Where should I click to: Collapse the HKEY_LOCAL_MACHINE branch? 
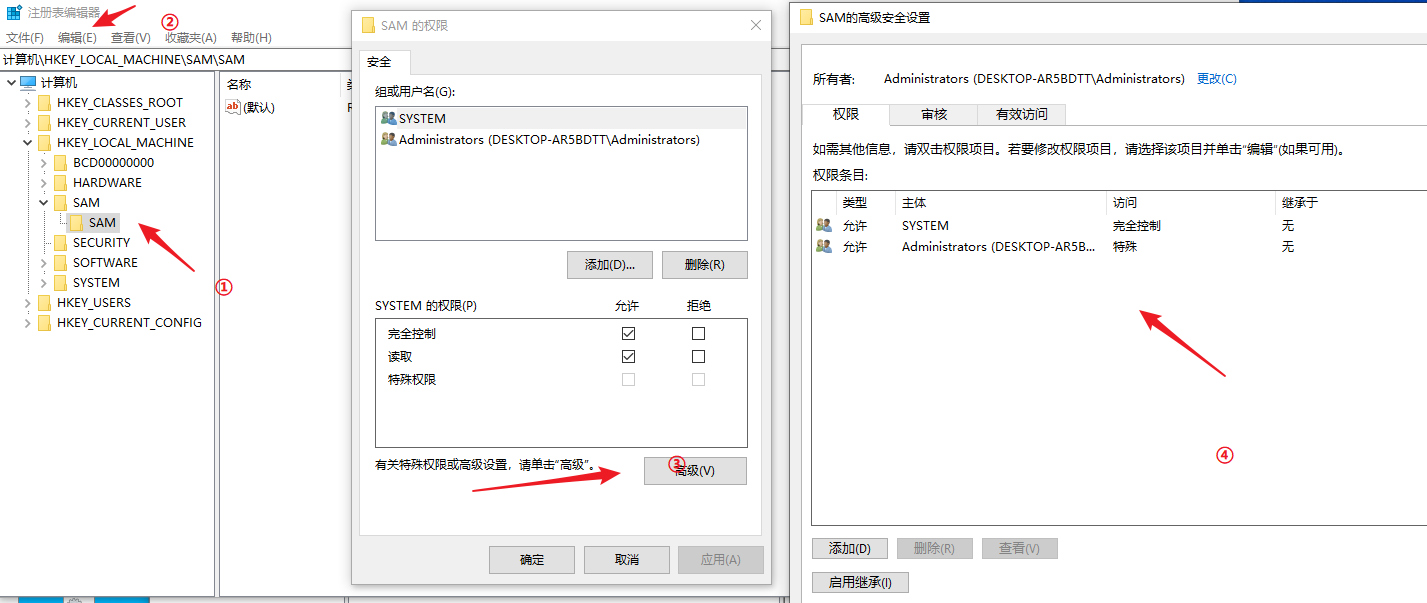[27, 143]
